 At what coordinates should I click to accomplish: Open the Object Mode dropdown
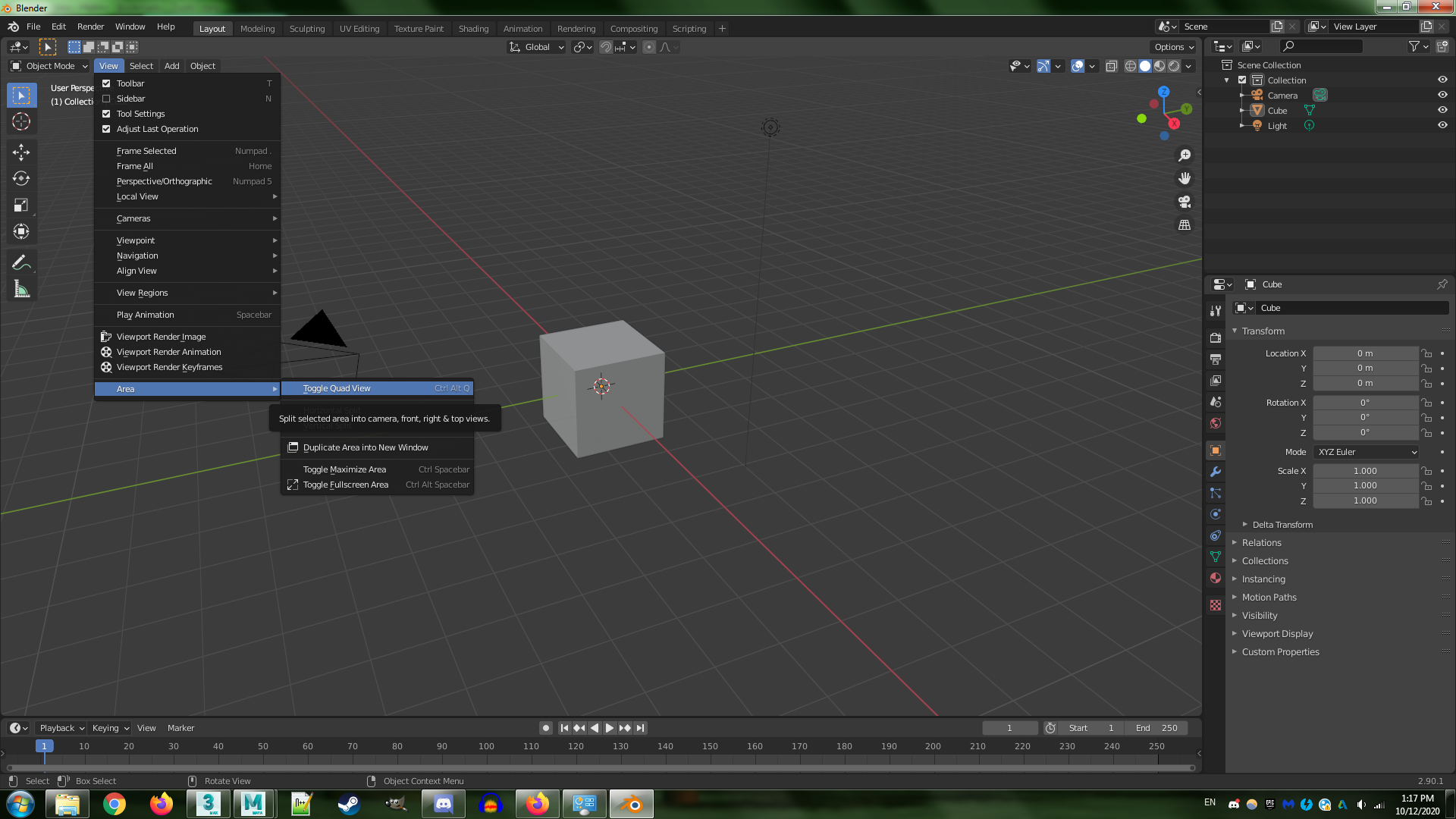[x=49, y=66]
